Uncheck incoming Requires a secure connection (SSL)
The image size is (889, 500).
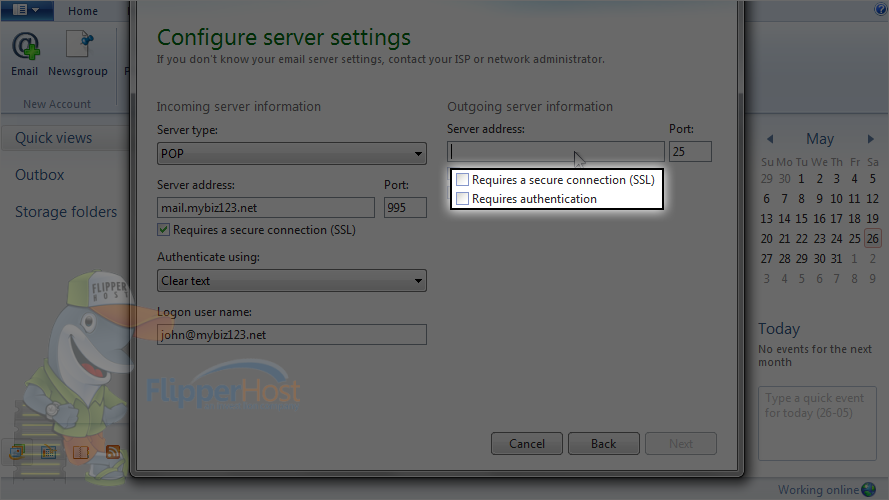click(x=163, y=230)
